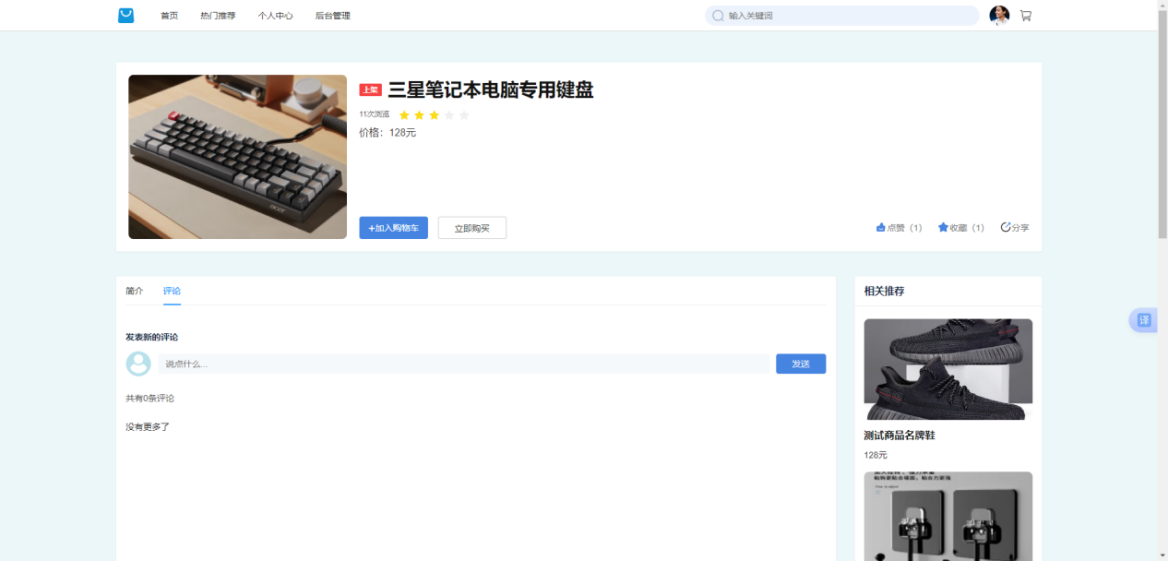Set rating to three stars

pyautogui.click(x=434, y=115)
